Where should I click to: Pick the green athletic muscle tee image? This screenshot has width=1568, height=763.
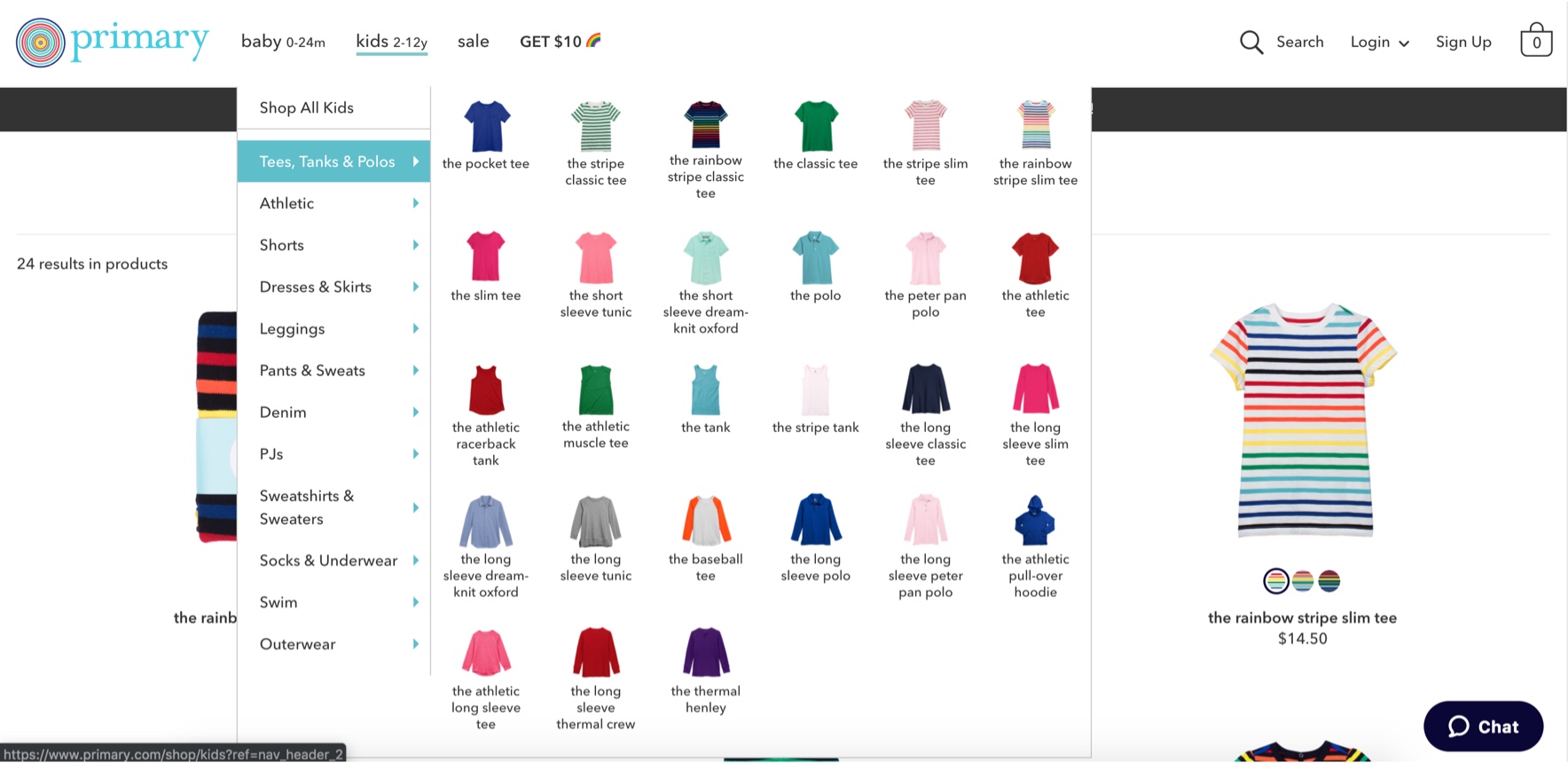596,389
